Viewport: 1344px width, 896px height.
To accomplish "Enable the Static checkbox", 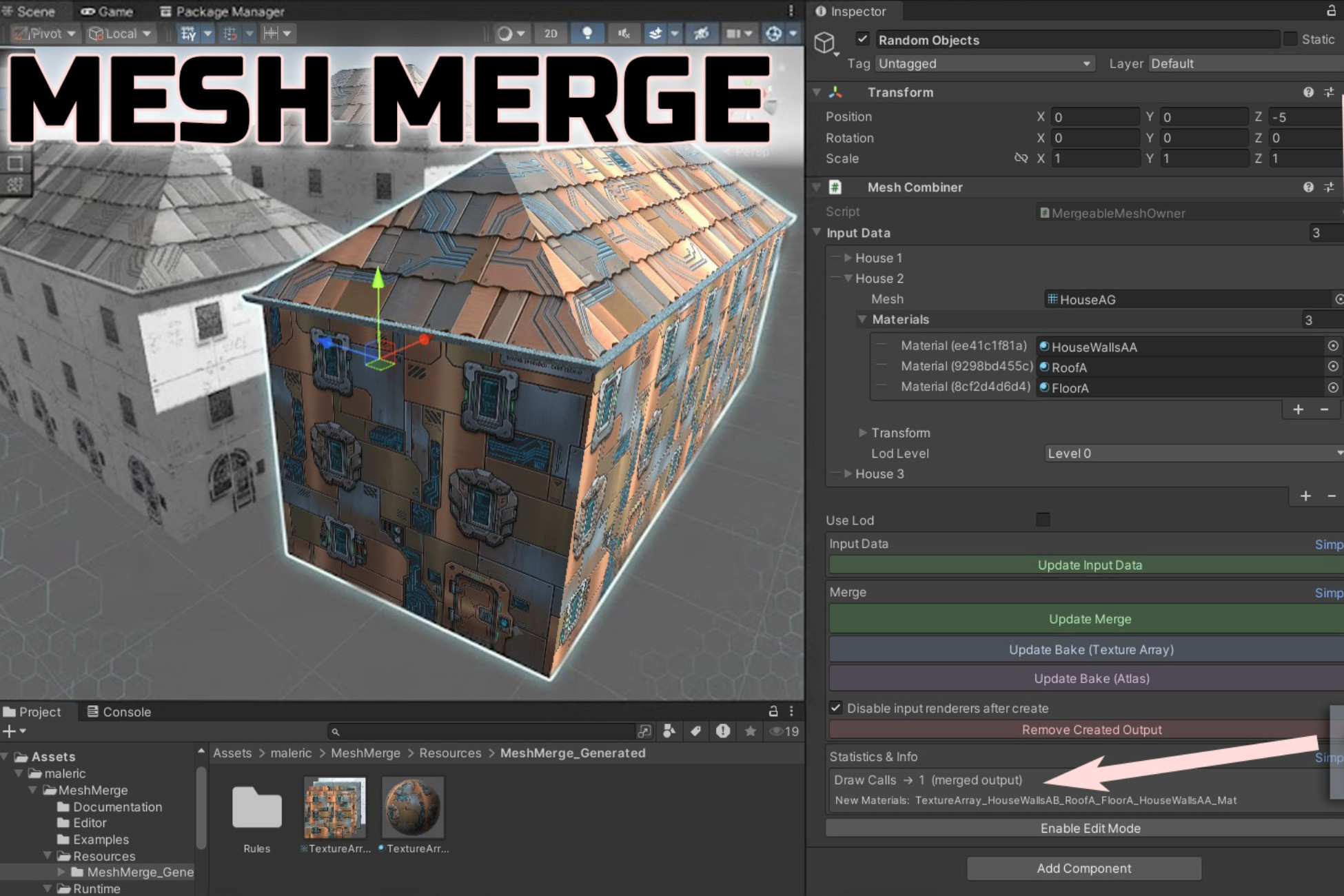I will pos(1290,39).
